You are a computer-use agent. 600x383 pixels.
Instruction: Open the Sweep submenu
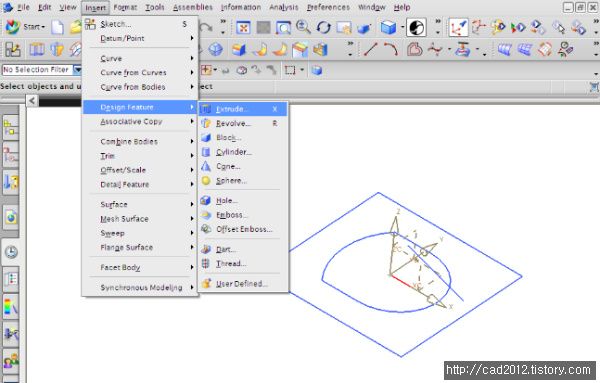(x=140, y=233)
